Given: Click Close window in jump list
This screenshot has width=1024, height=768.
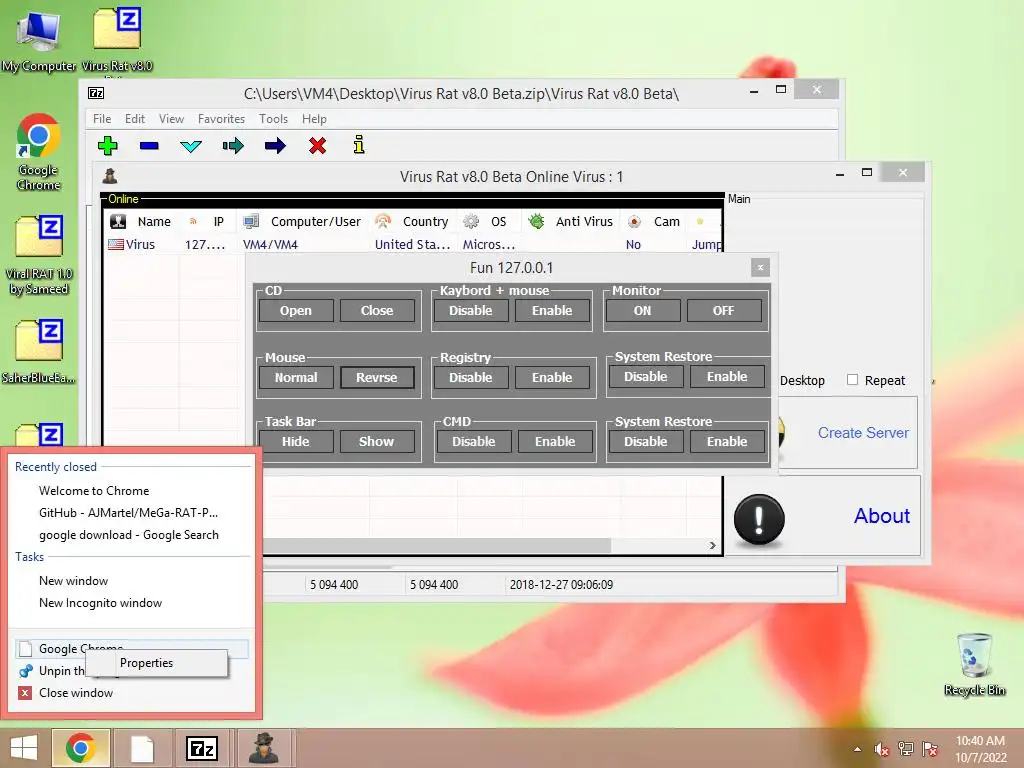Looking at the screenshot, I should coord(76,693).
